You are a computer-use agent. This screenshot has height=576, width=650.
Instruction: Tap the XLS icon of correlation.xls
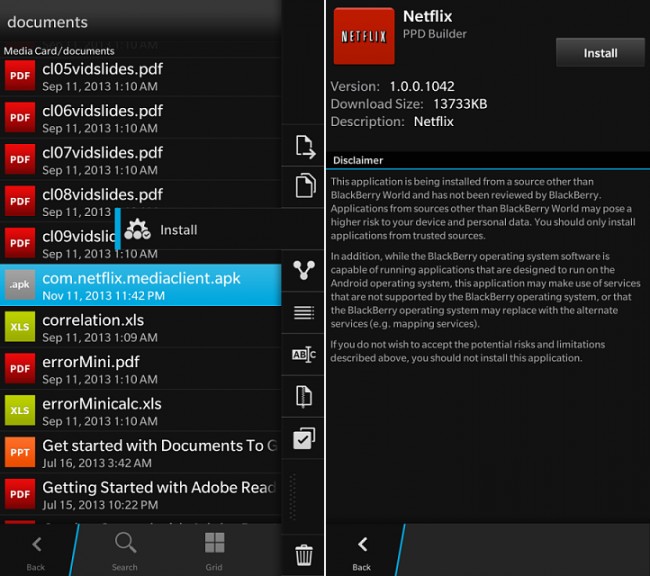(x=20, y=327)
